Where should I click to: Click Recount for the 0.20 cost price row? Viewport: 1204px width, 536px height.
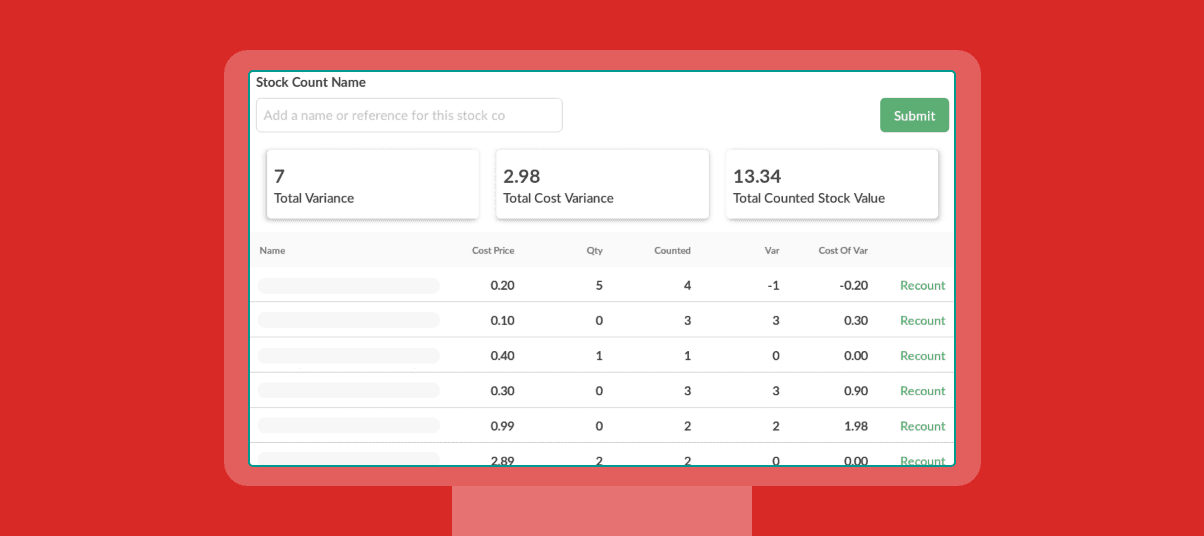[x=922, y=285]
